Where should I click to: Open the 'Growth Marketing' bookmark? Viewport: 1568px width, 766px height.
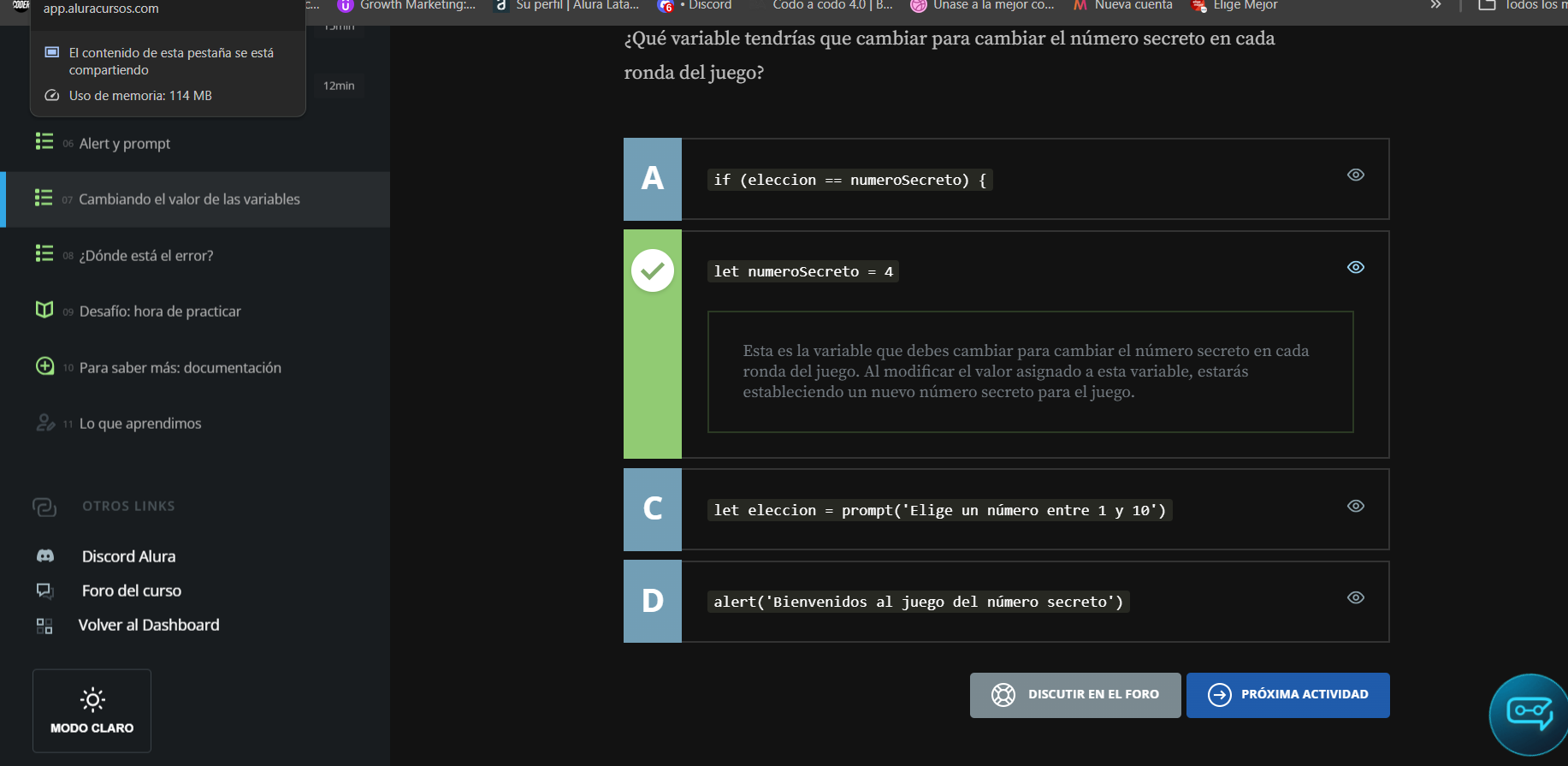tap(407, 5)
